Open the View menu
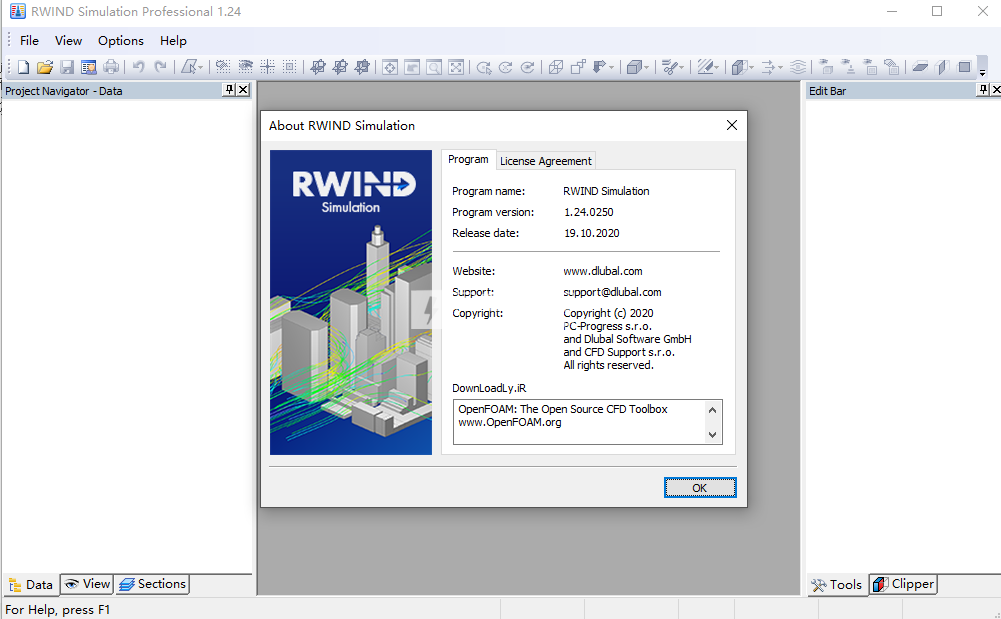This screenshot has width=1001, height=619. pos(68,41)
